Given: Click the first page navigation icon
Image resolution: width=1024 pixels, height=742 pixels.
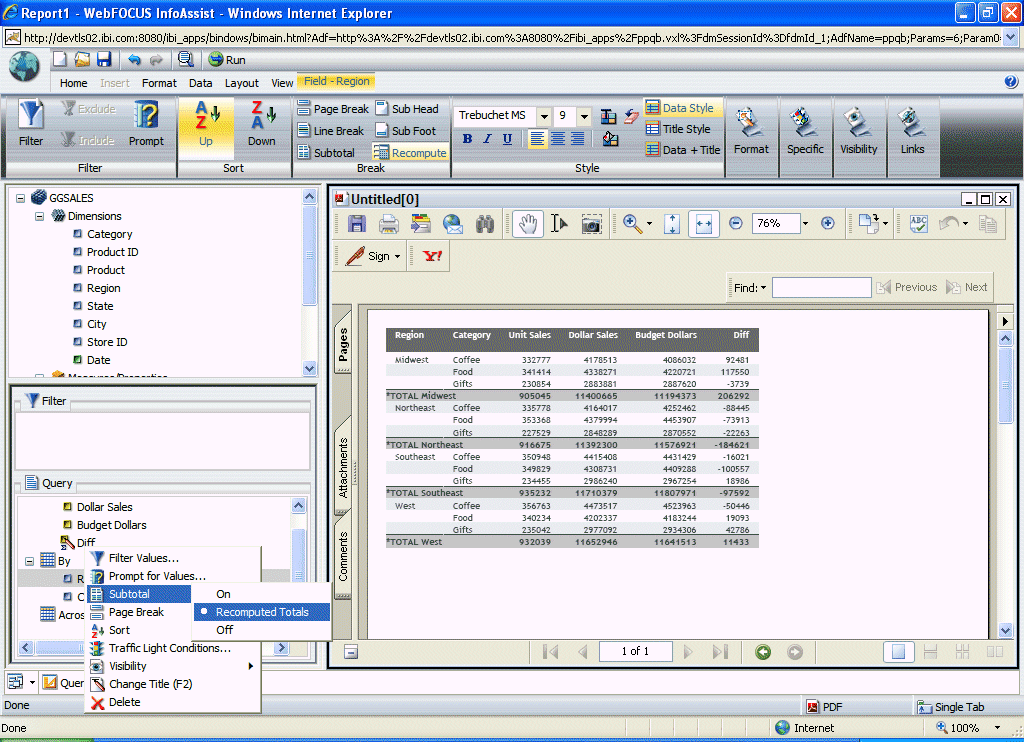Looking at the screenshot, I should (551, 652).
